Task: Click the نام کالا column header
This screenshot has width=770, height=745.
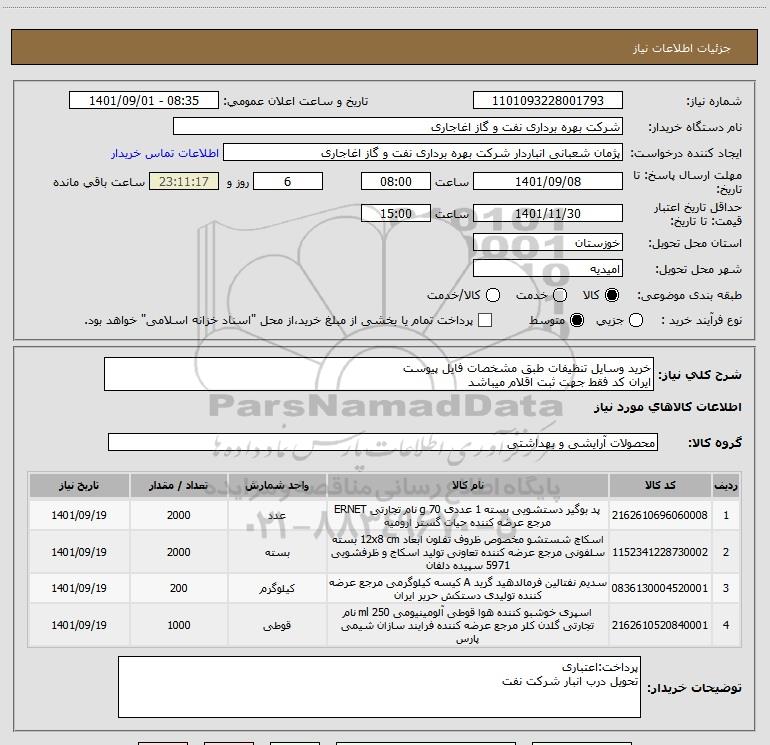Action: 468,486
